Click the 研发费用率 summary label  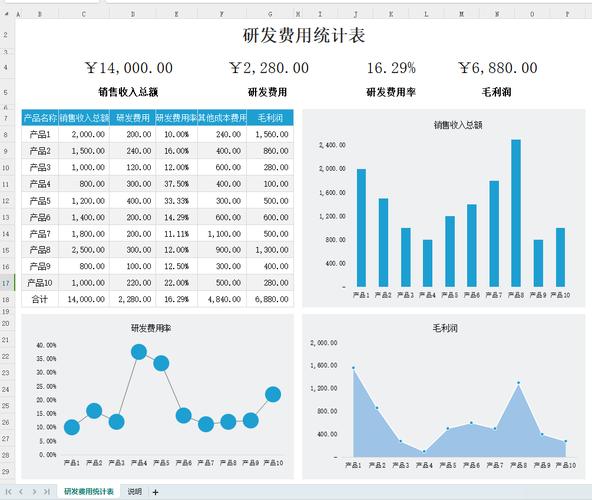391,92
